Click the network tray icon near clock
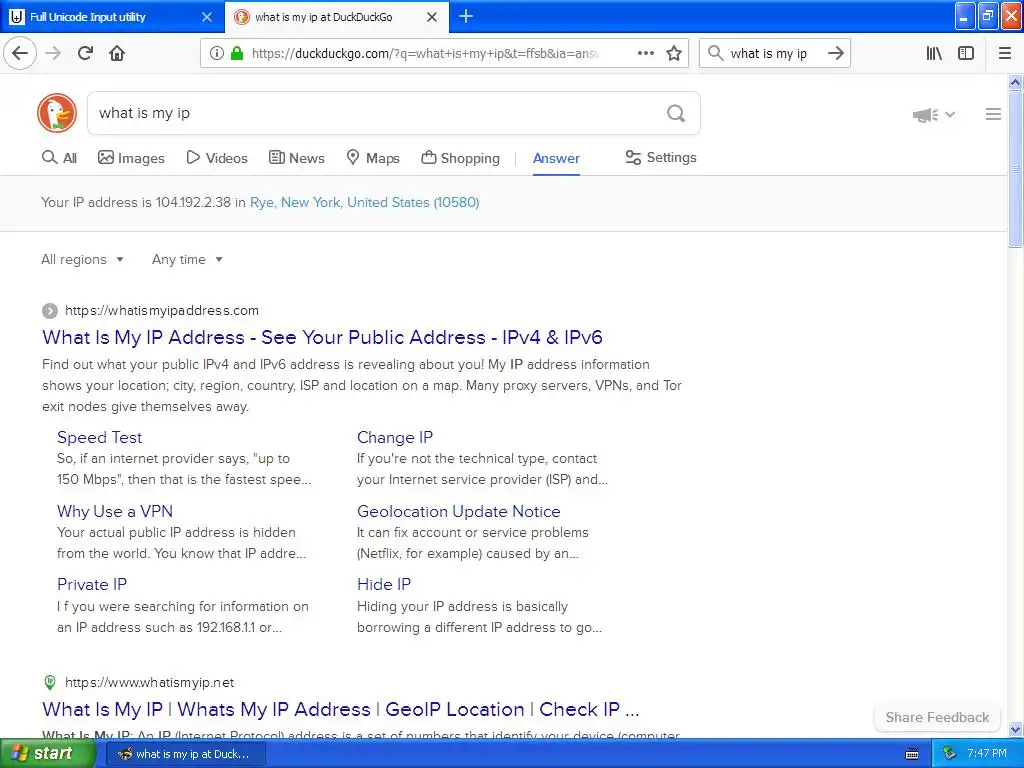 coord(949,754)
